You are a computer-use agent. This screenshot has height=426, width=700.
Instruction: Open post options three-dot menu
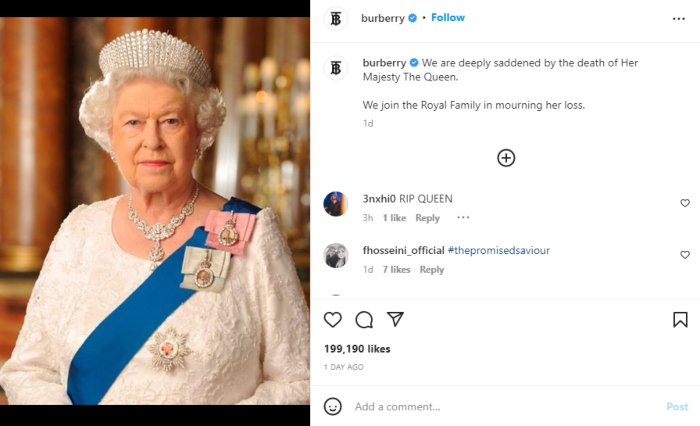point(679,18)
